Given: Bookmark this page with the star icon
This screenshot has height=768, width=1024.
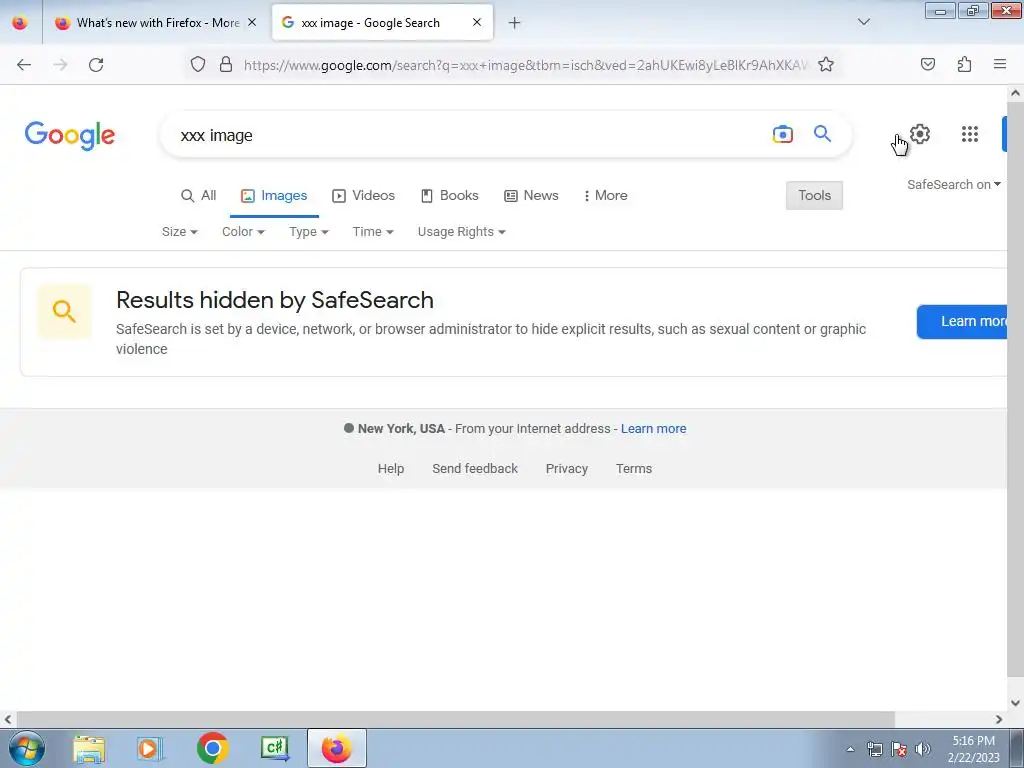Looking at the screenshot, I should click(825, 64).
